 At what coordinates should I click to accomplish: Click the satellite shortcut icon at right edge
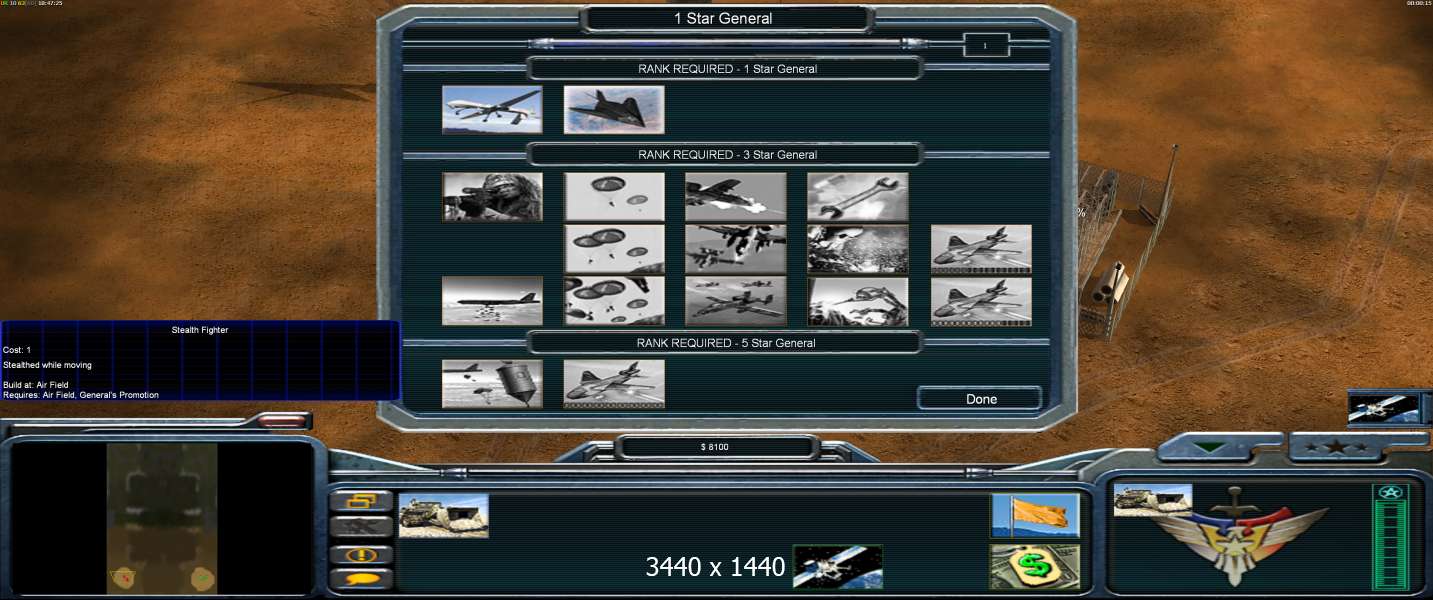coord(1384,408)
